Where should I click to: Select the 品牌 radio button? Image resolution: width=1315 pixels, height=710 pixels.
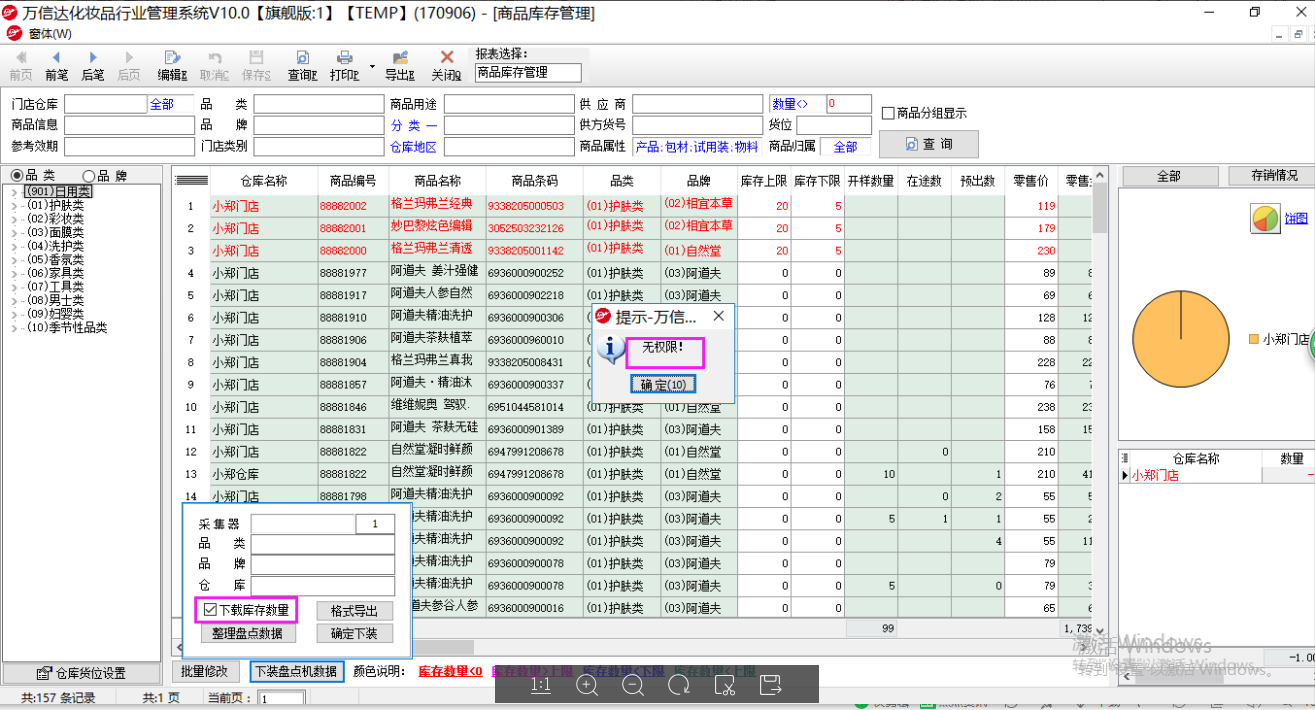pos(88,175)
